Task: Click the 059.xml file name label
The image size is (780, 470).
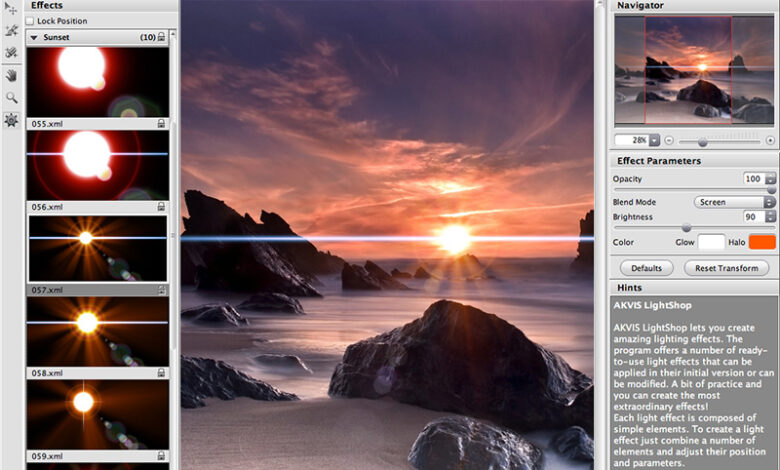Action: [x=47, y=456]
